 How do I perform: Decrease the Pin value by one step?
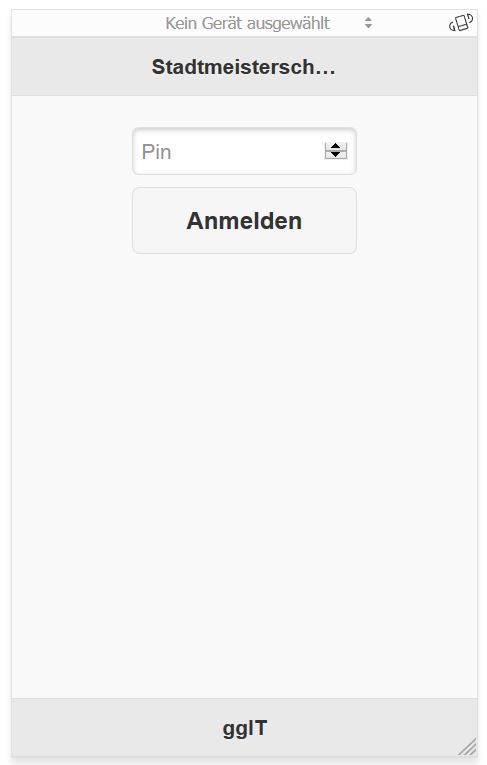(336, 155)
